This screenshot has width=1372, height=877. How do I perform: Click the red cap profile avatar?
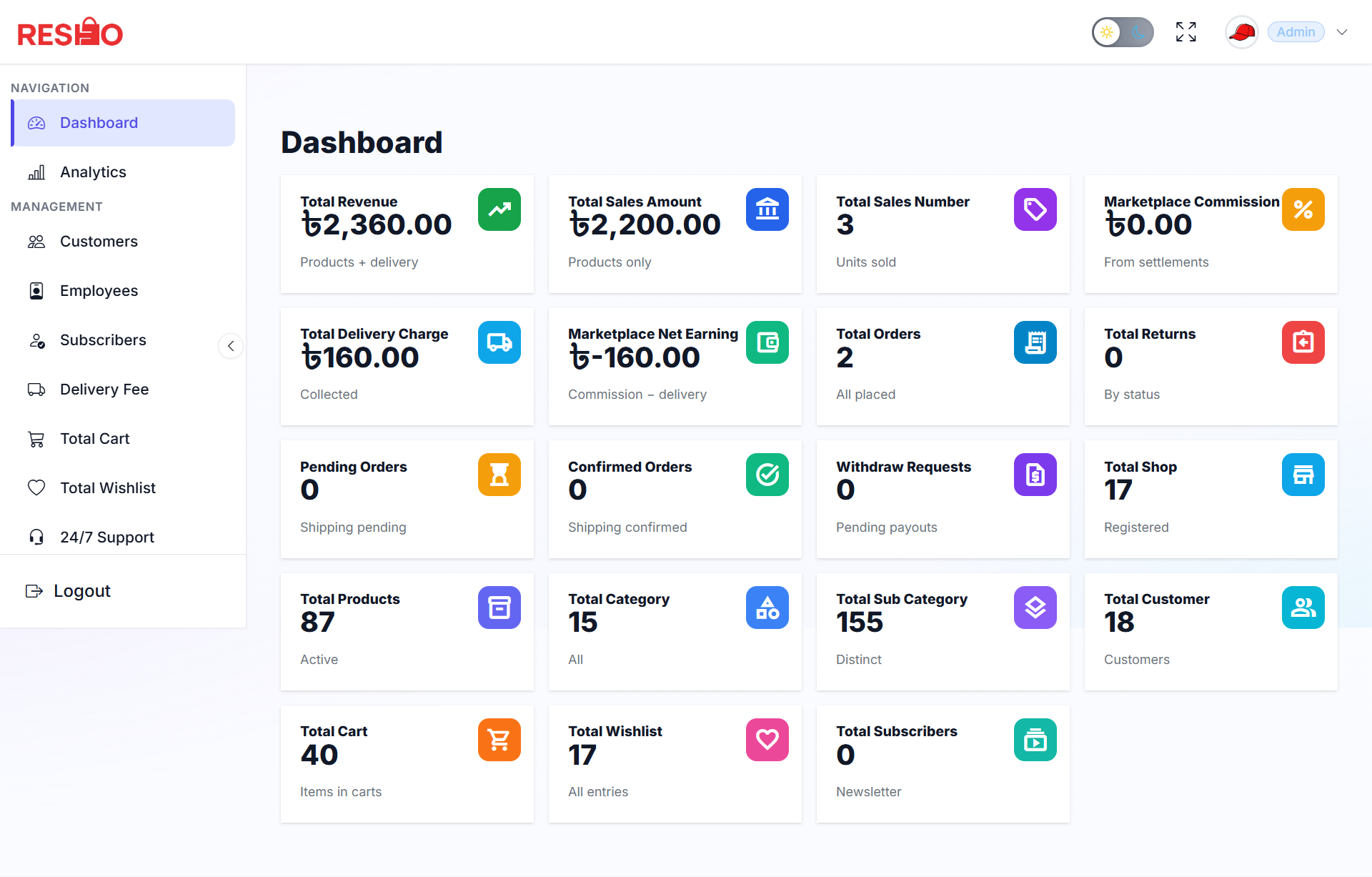[x=1241, y=32]
